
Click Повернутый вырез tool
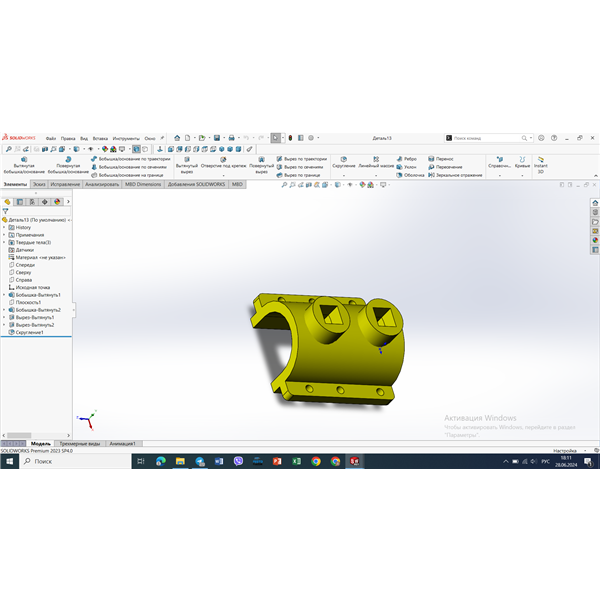(261, 165)
